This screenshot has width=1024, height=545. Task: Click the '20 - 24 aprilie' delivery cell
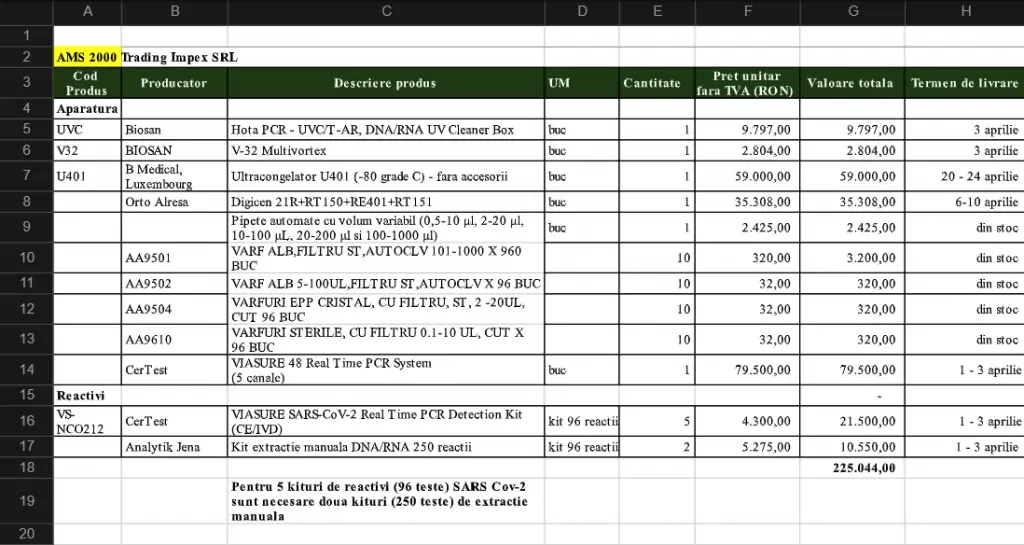coord(965,176)
